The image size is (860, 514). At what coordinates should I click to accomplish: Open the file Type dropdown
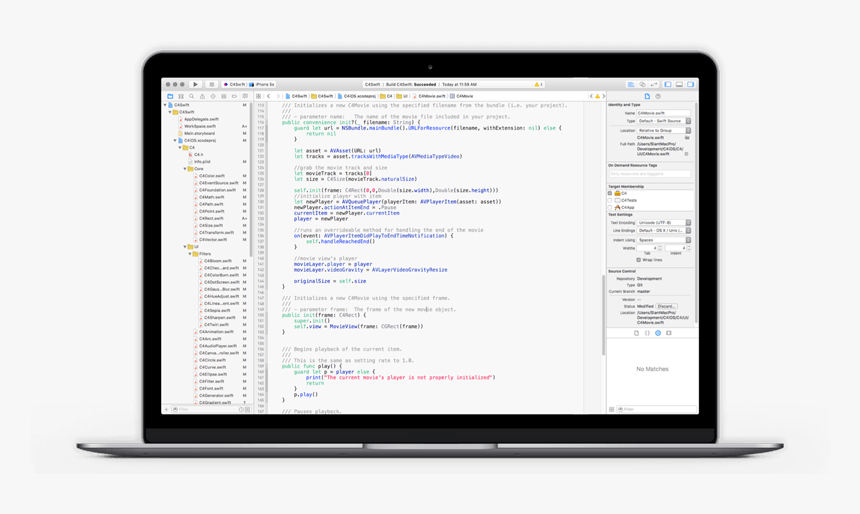(664, 121)
